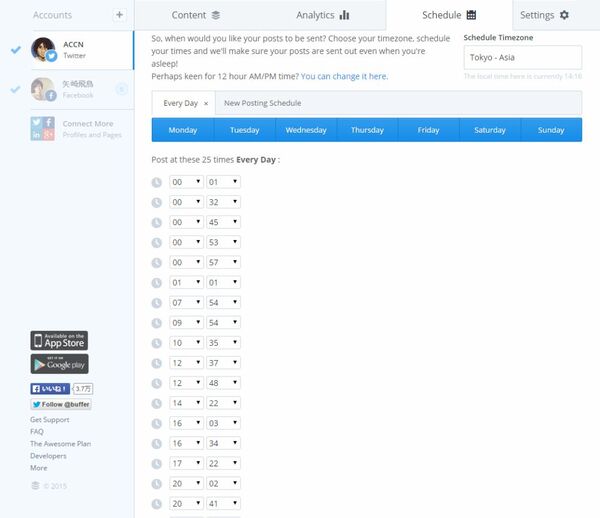Viewport: 600px width, 518px height.
Task: Click the clock icon for the 01:01 time
Action: tap(157, 283)
